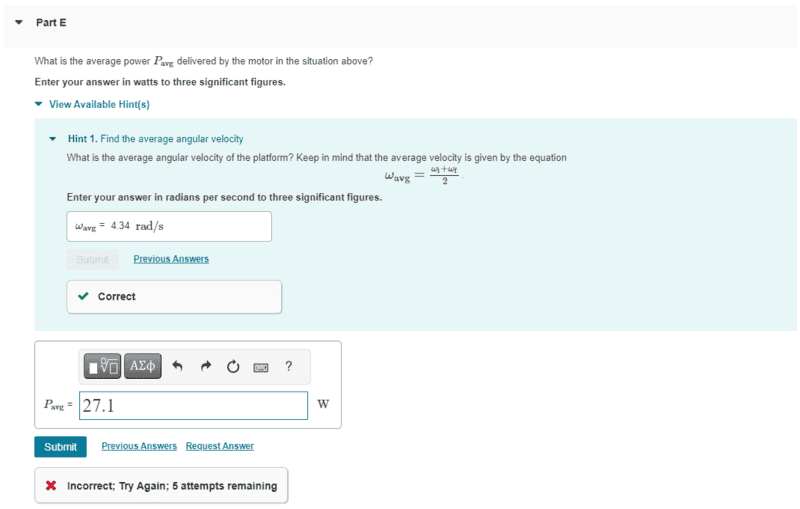Open the Greek symbols palette

(x=143, y=367)
